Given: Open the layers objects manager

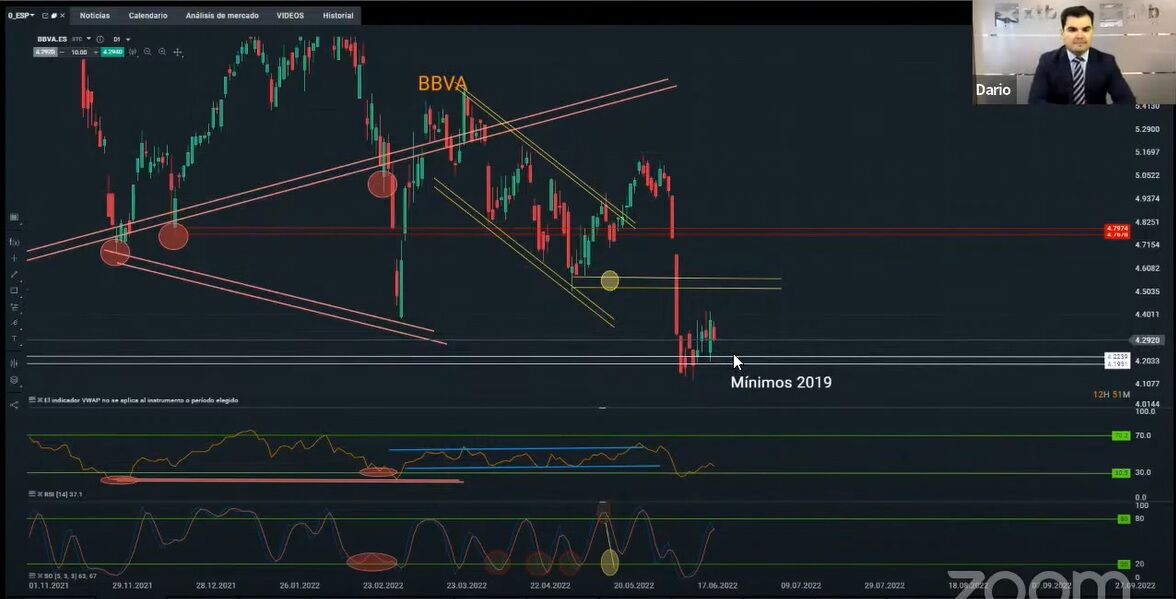Looking at the screenshot, I should point(14,380).
